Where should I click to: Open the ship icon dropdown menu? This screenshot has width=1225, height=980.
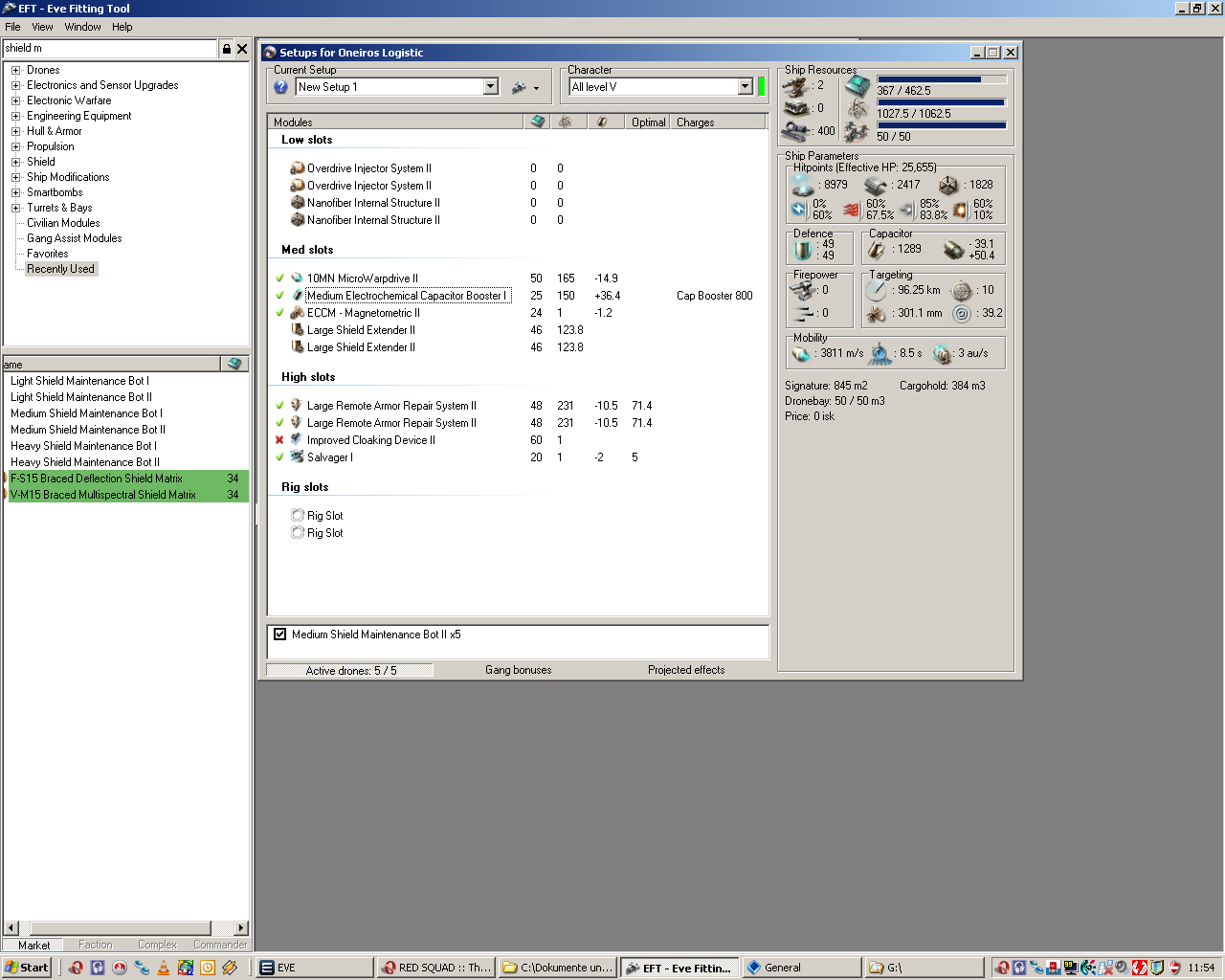pyautogui.click(x=525, y=87)
